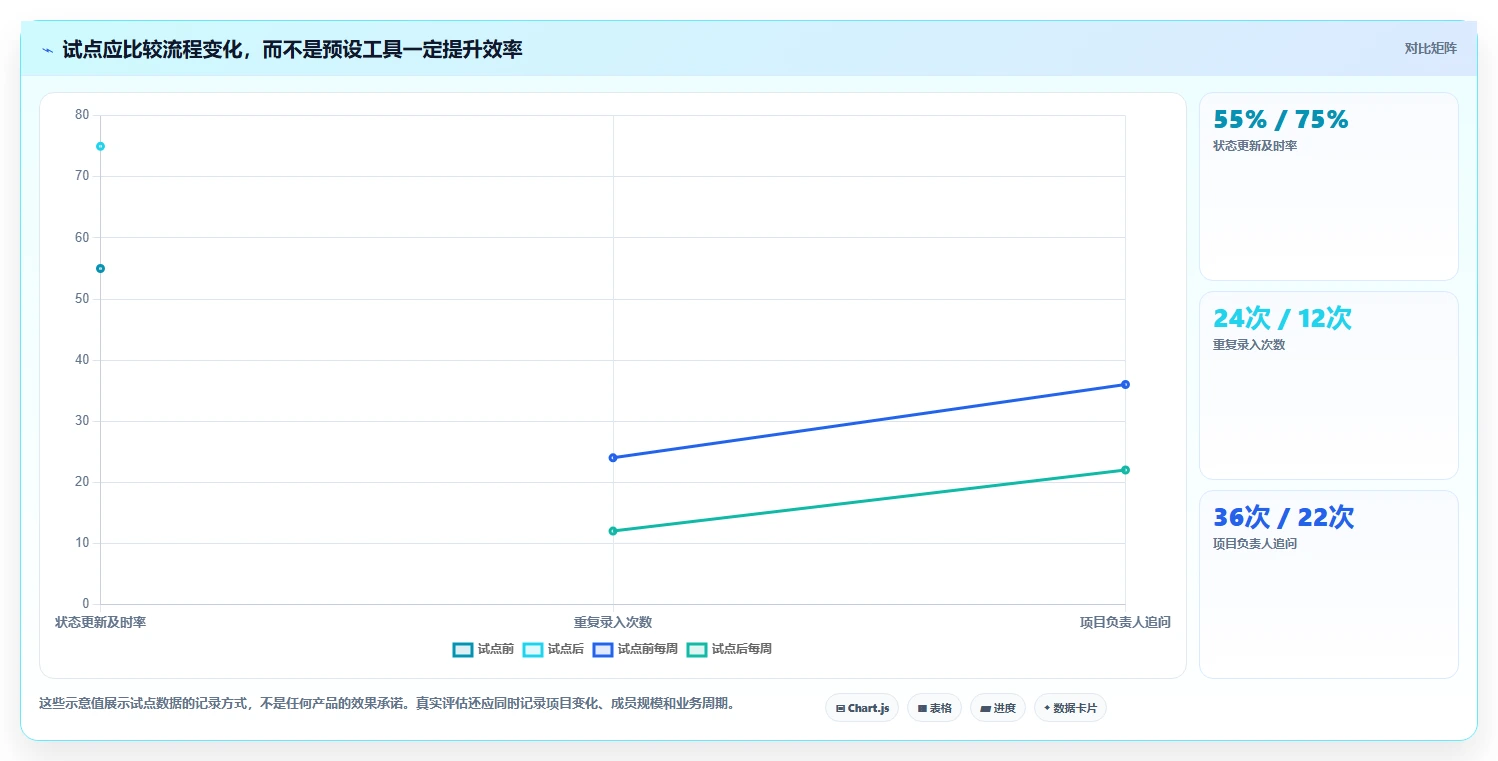Click the 状态更新及时率 card caption
The image size is (1498, 761).
pos(1255,146)
